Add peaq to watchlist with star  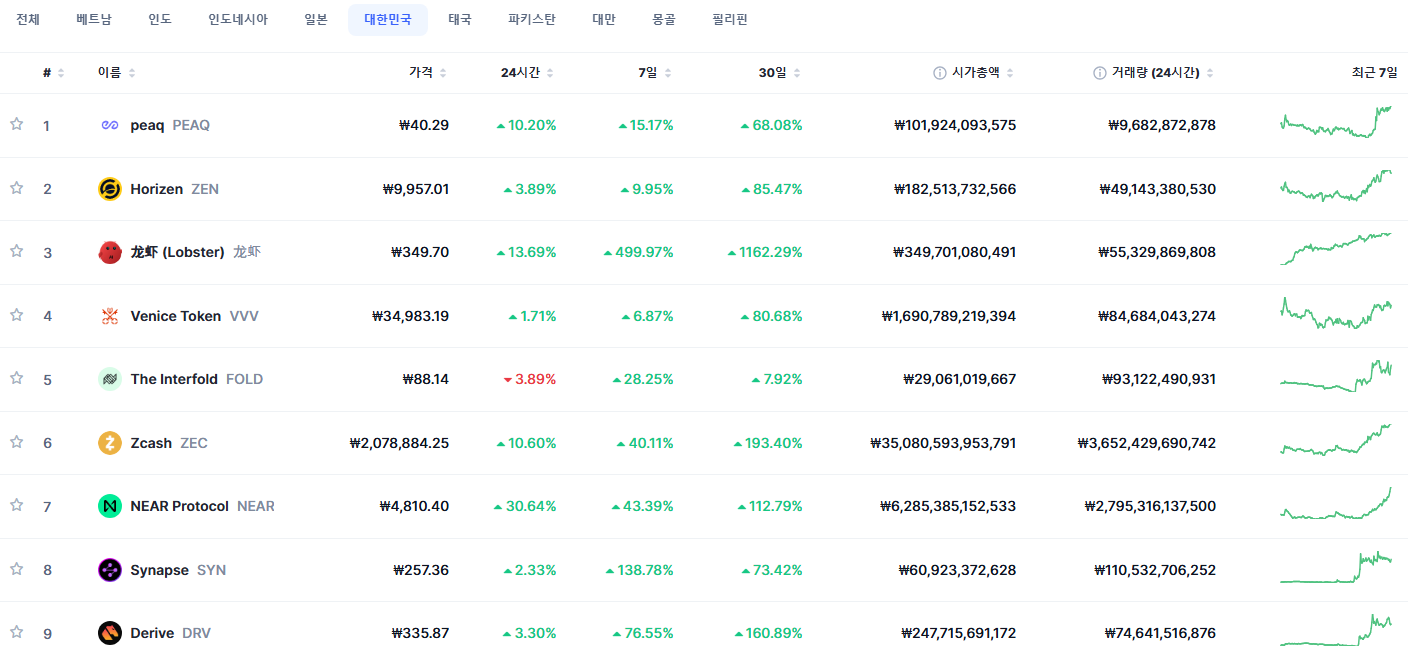tap(16, 124)
